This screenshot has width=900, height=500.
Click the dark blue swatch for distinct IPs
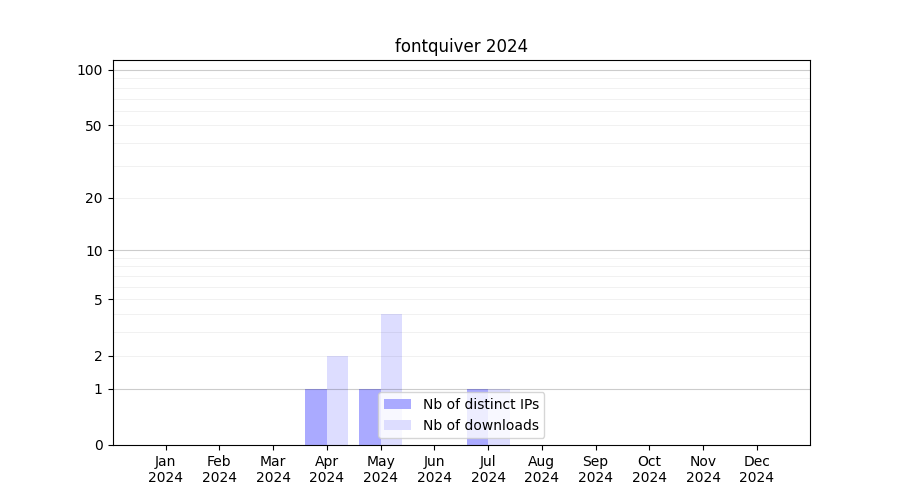point(397,404)
